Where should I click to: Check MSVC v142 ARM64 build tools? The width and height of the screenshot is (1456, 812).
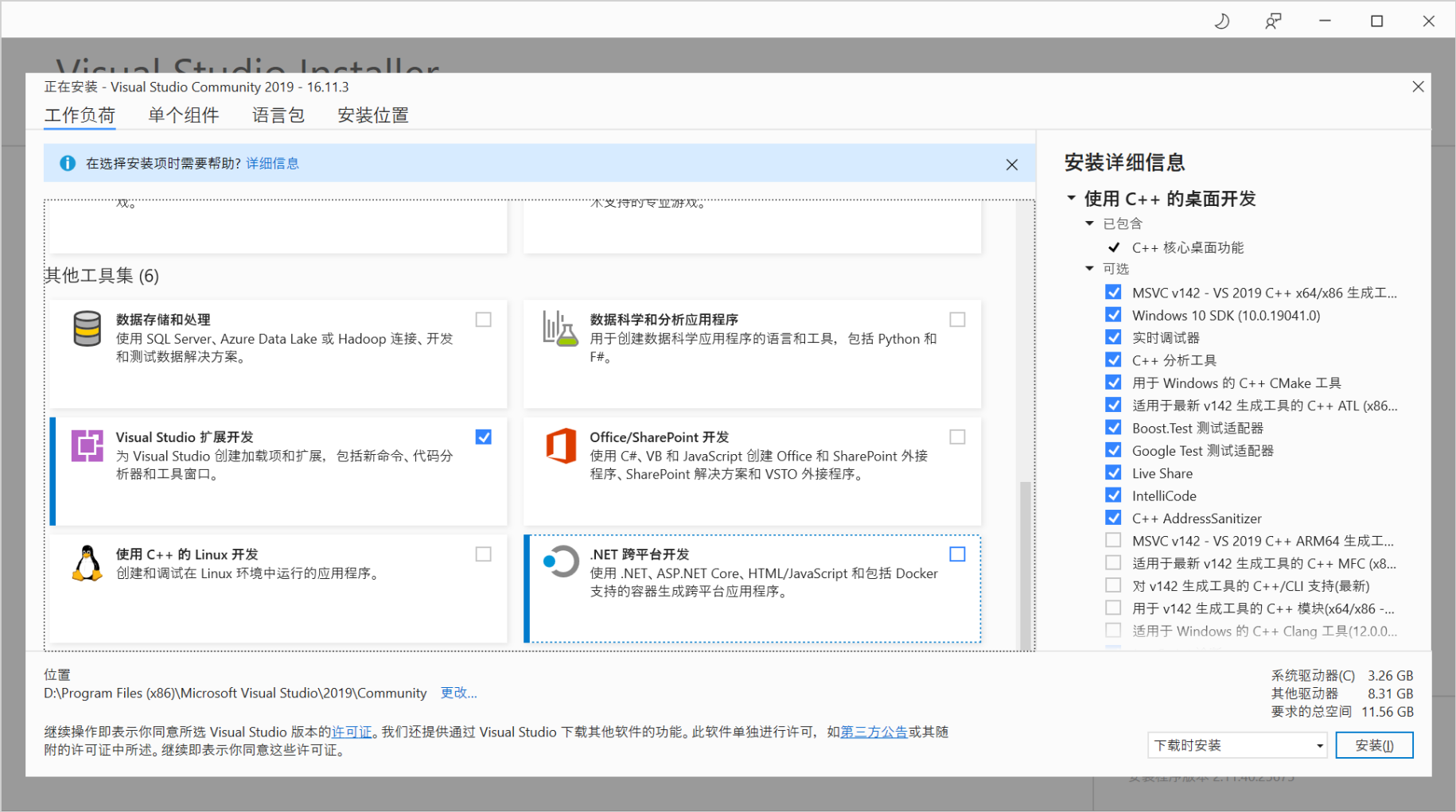pyautogui.click(x=1113, y=541)
